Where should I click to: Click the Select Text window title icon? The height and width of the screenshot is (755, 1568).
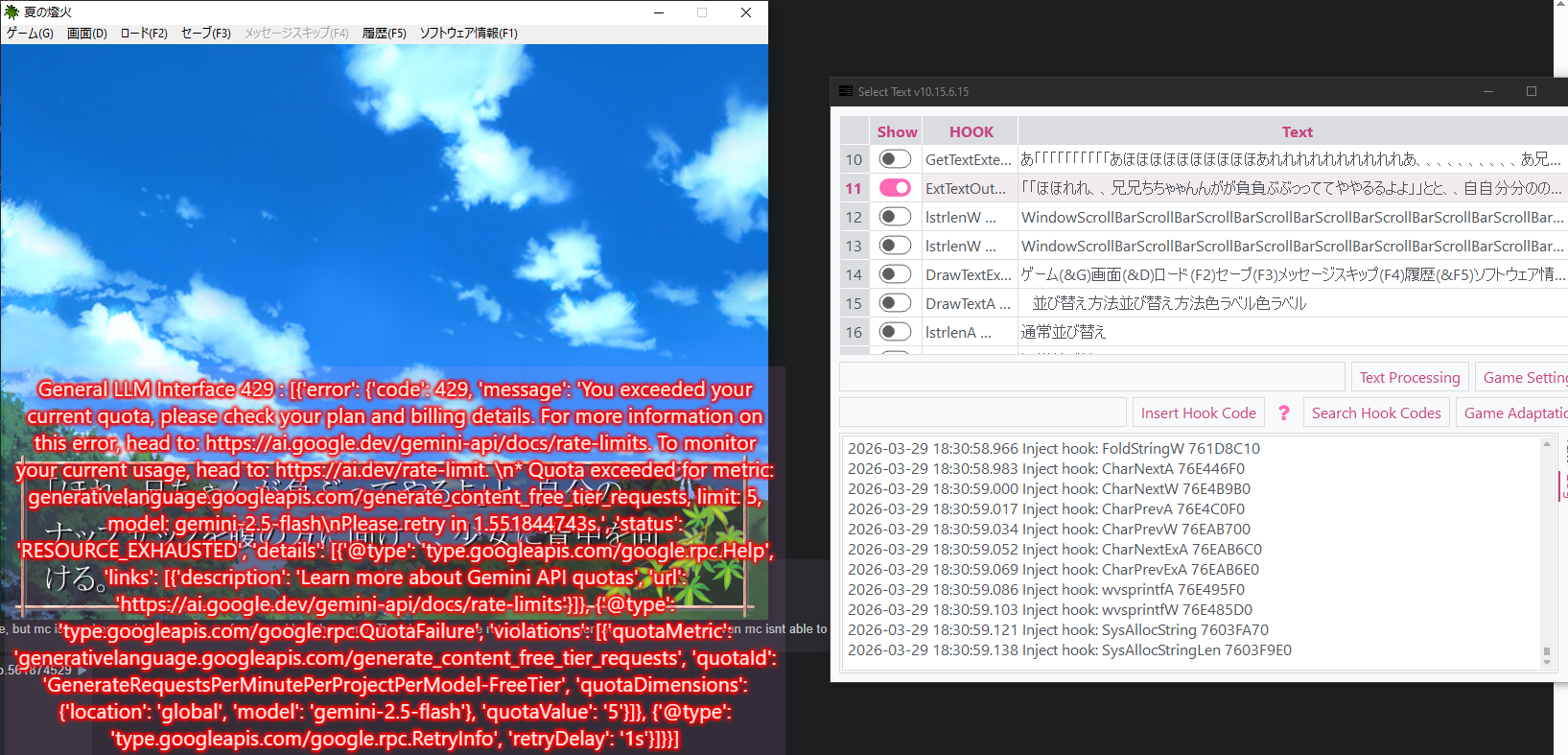(846, 91)
